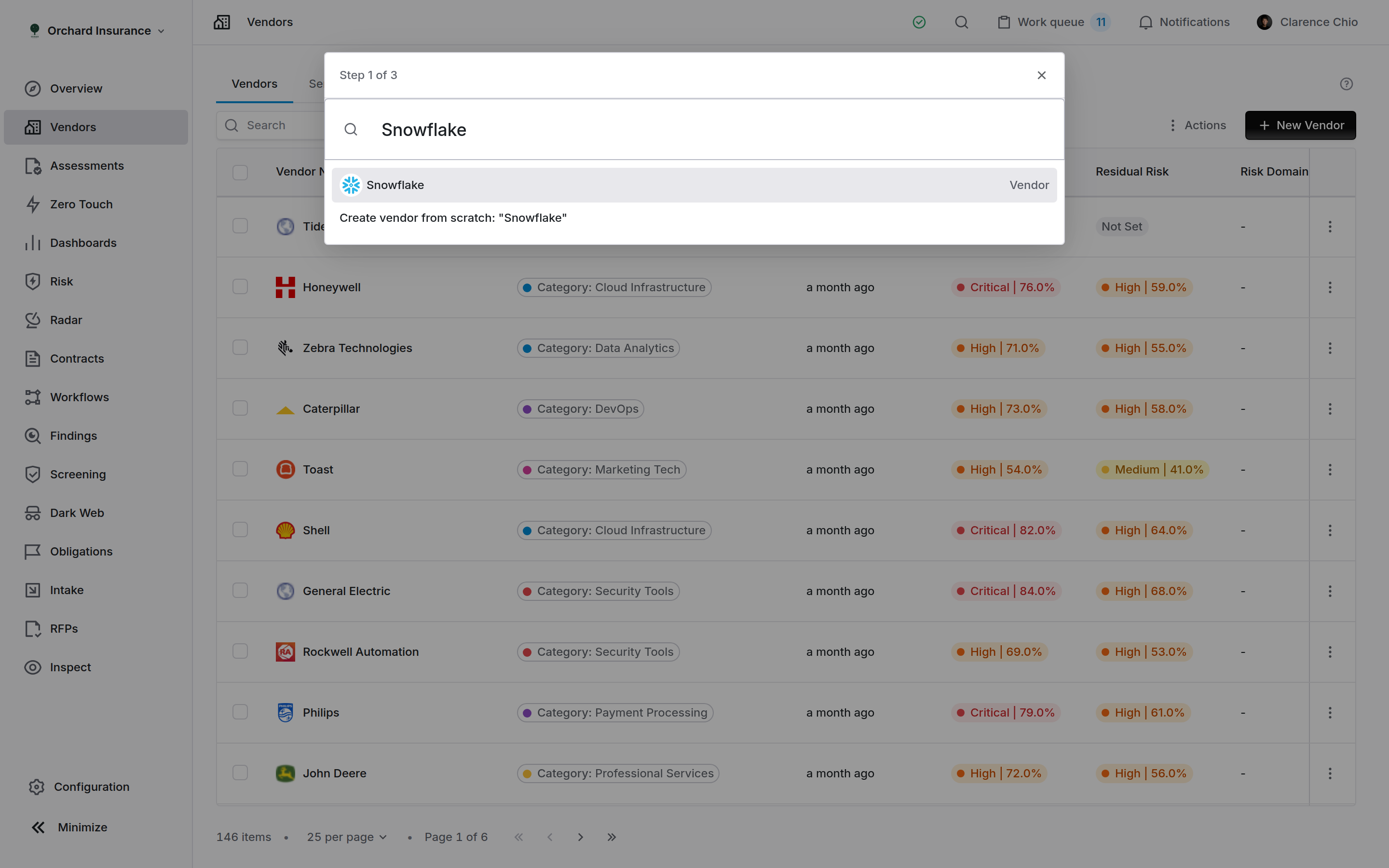Switch to the Vendors tab
The width and height of the screenshot is (1389, 868).
pyautogui.click(x=254, y=84)
